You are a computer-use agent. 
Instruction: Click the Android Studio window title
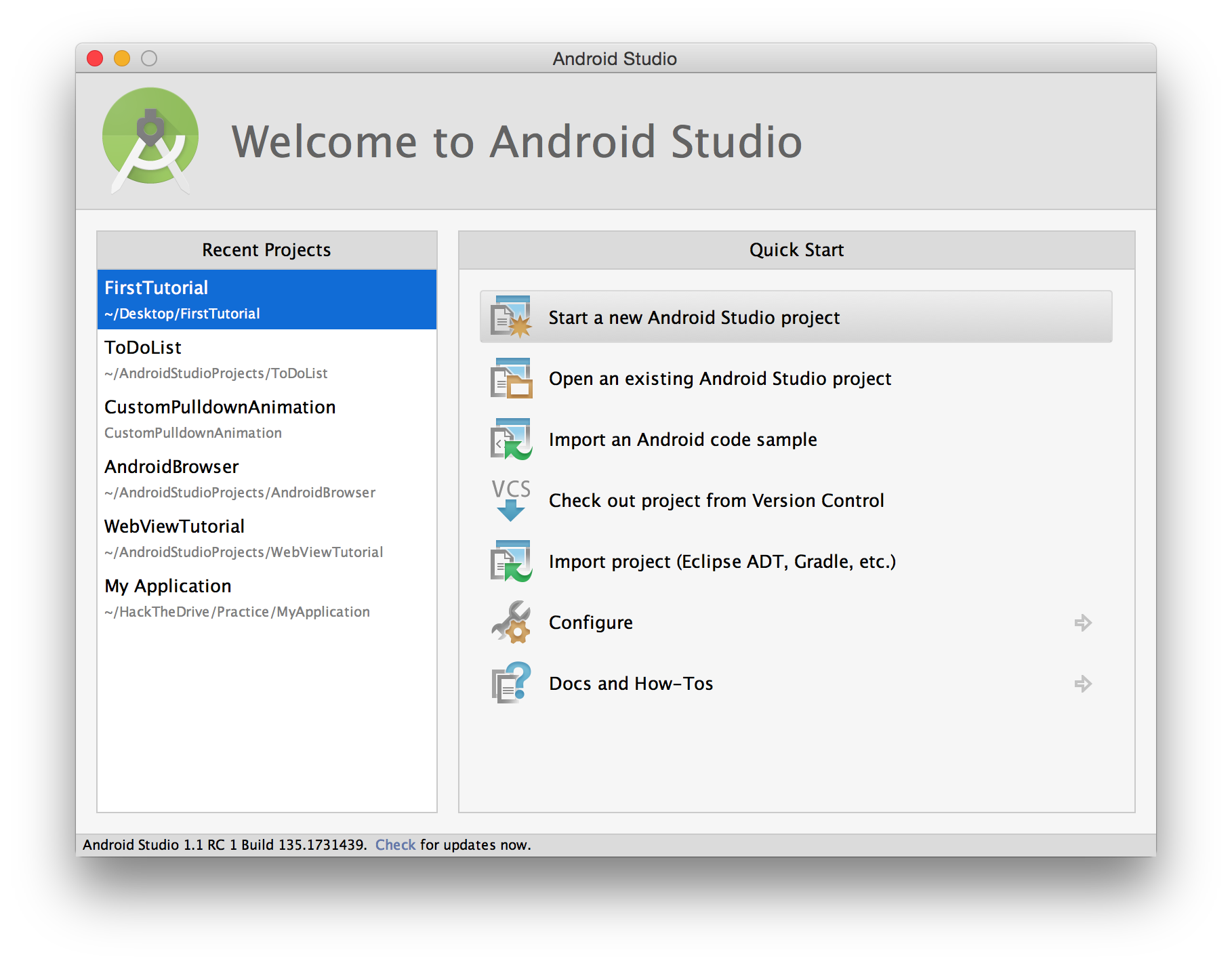click(615, 59)
